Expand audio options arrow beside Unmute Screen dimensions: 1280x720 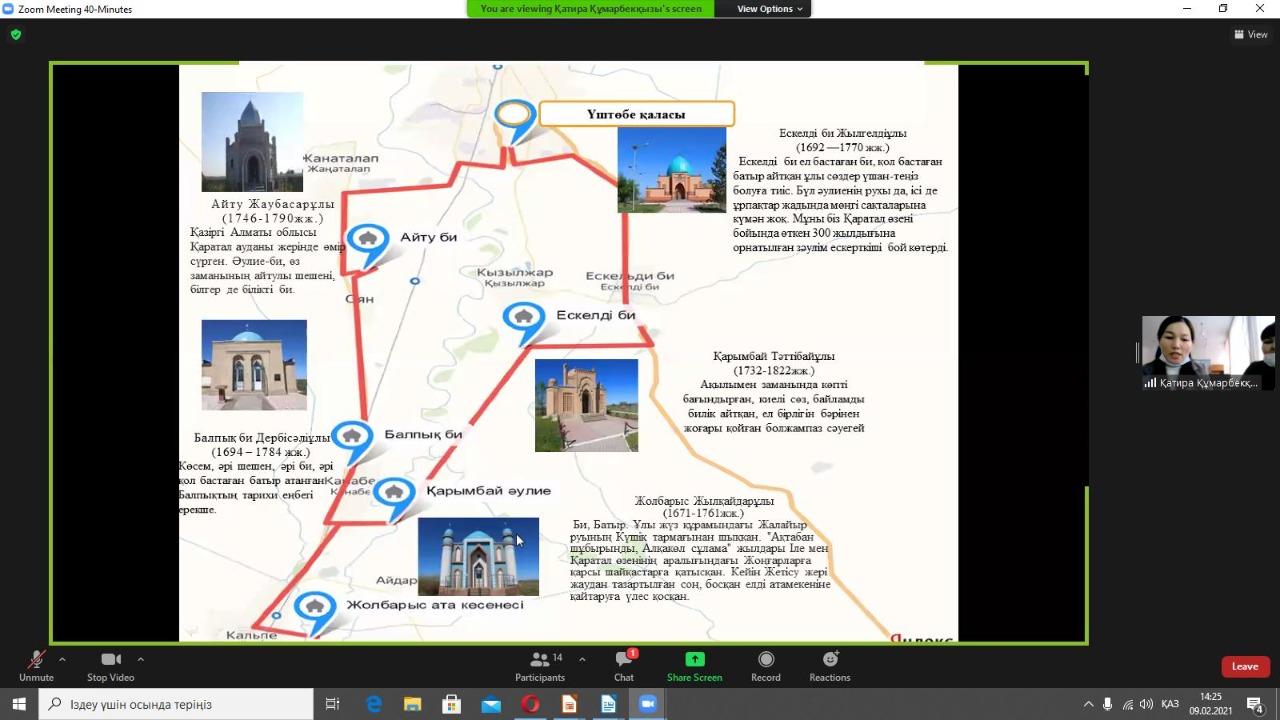[x=62, y=659]
